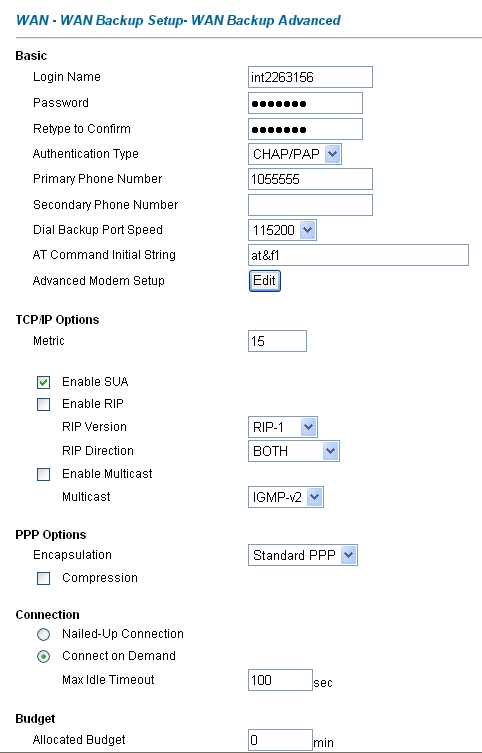Click the Max Idle Timeout field
Screen dimensions: 482x753
[x=280, y=680]
